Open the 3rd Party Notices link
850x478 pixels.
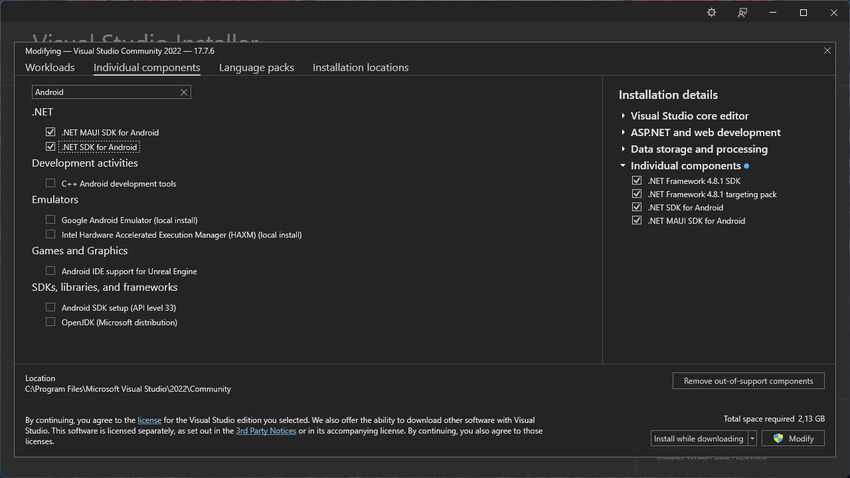click(x=266, y=431)
